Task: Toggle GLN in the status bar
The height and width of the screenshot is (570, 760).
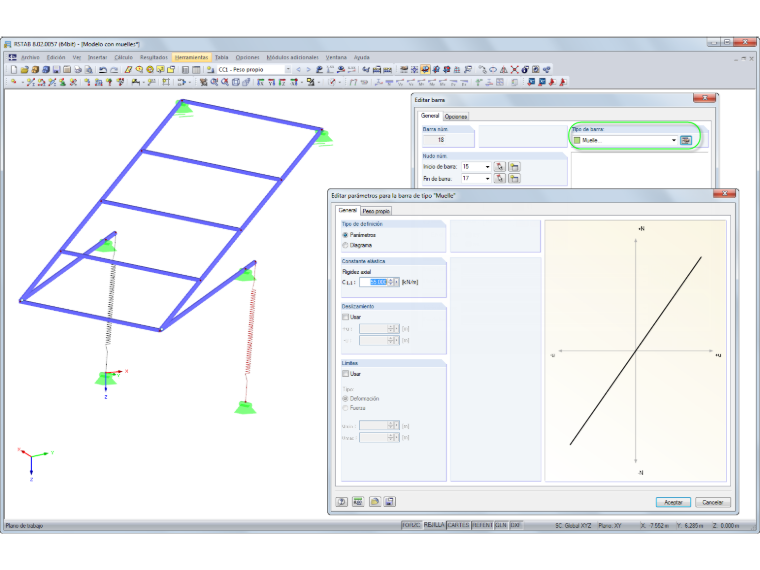Action: (501, 525)
